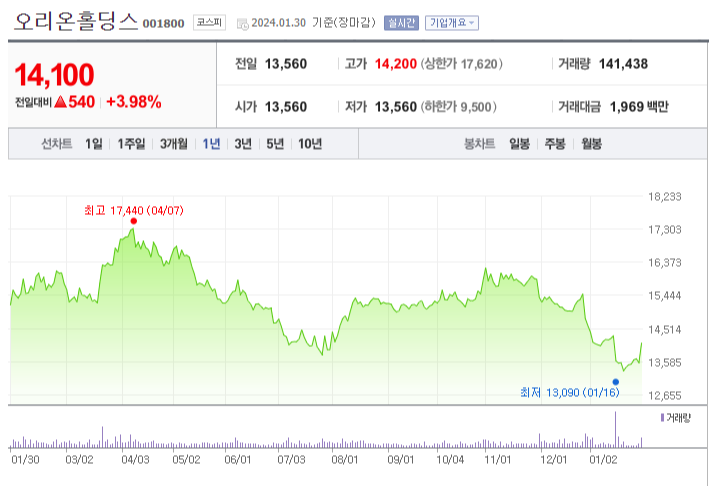Screen dimensions: 709x486
Task: Click the clock icon beside the date
Action: pos(243,24)
